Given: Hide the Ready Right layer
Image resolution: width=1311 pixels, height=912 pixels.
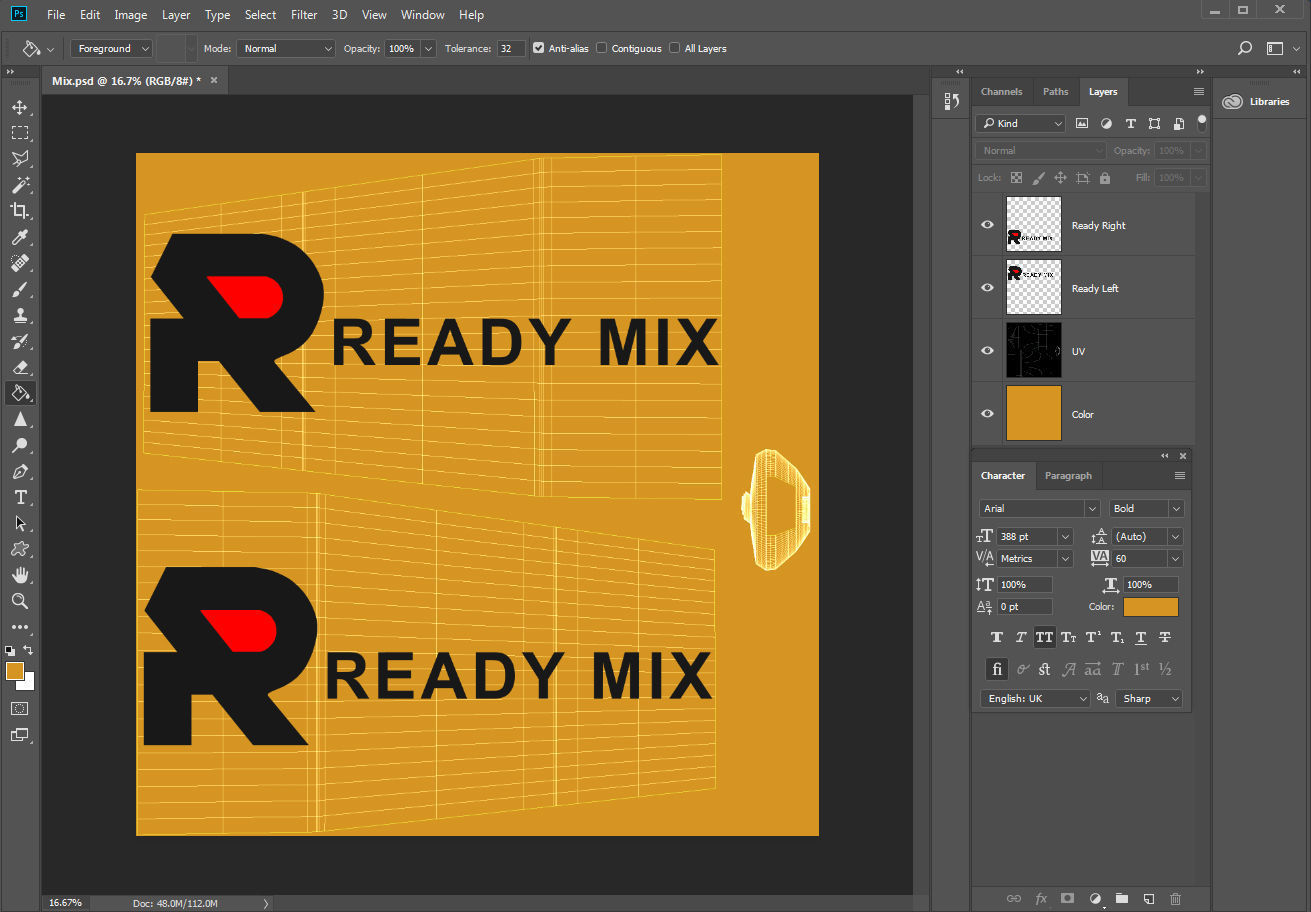Looking at the screenshot, I should click(x=988, y=225).
